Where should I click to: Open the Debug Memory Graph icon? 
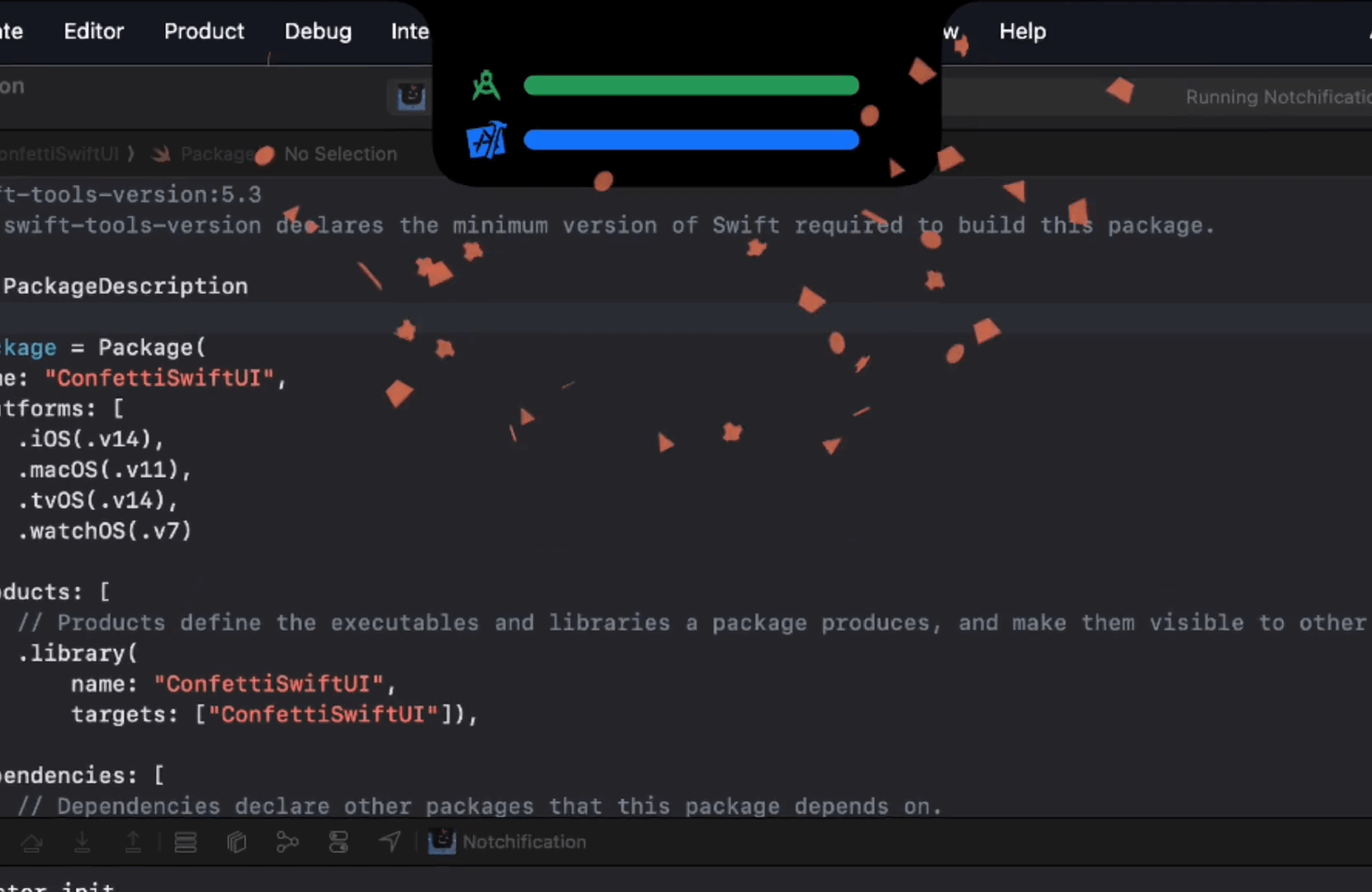[x=287, y=842]
